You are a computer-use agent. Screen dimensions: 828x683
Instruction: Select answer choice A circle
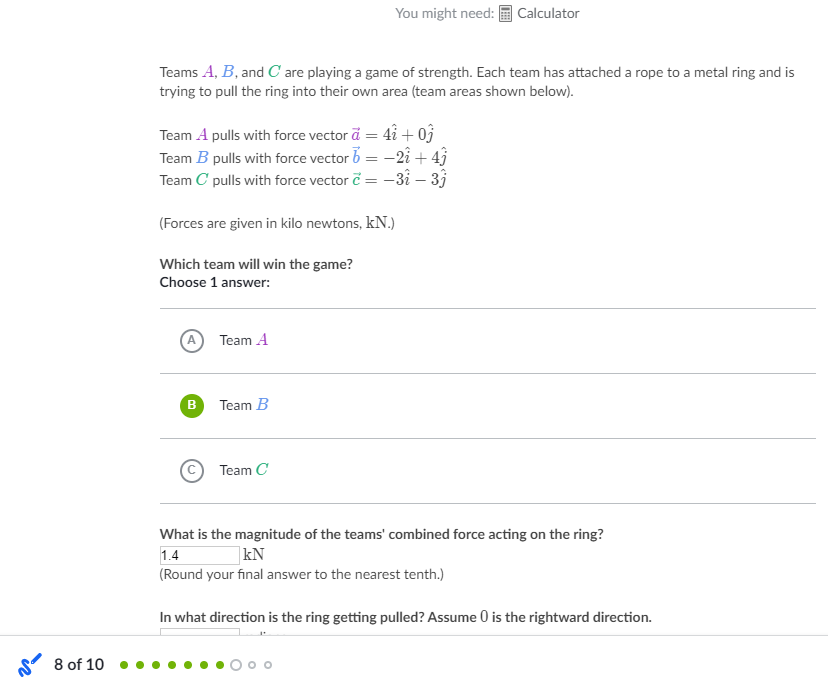pyautogui.click(x=192, y=341)
